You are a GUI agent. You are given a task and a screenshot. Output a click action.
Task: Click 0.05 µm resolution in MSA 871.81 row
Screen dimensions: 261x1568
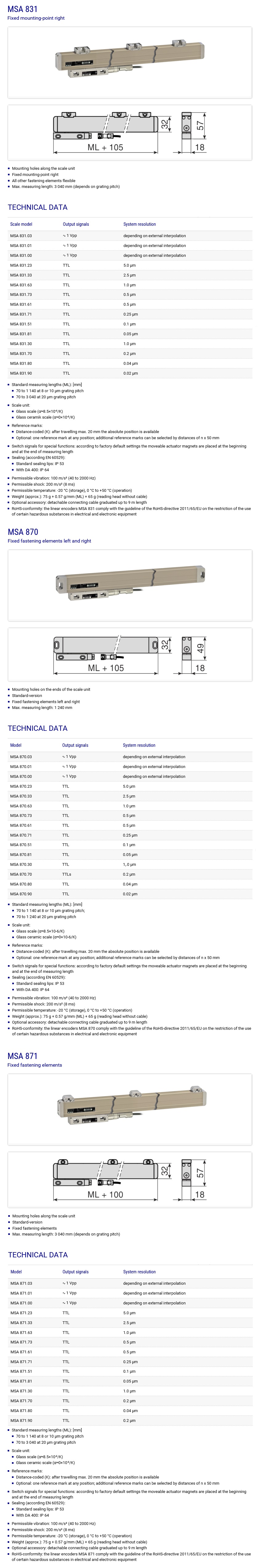[x=130, y=1381]
